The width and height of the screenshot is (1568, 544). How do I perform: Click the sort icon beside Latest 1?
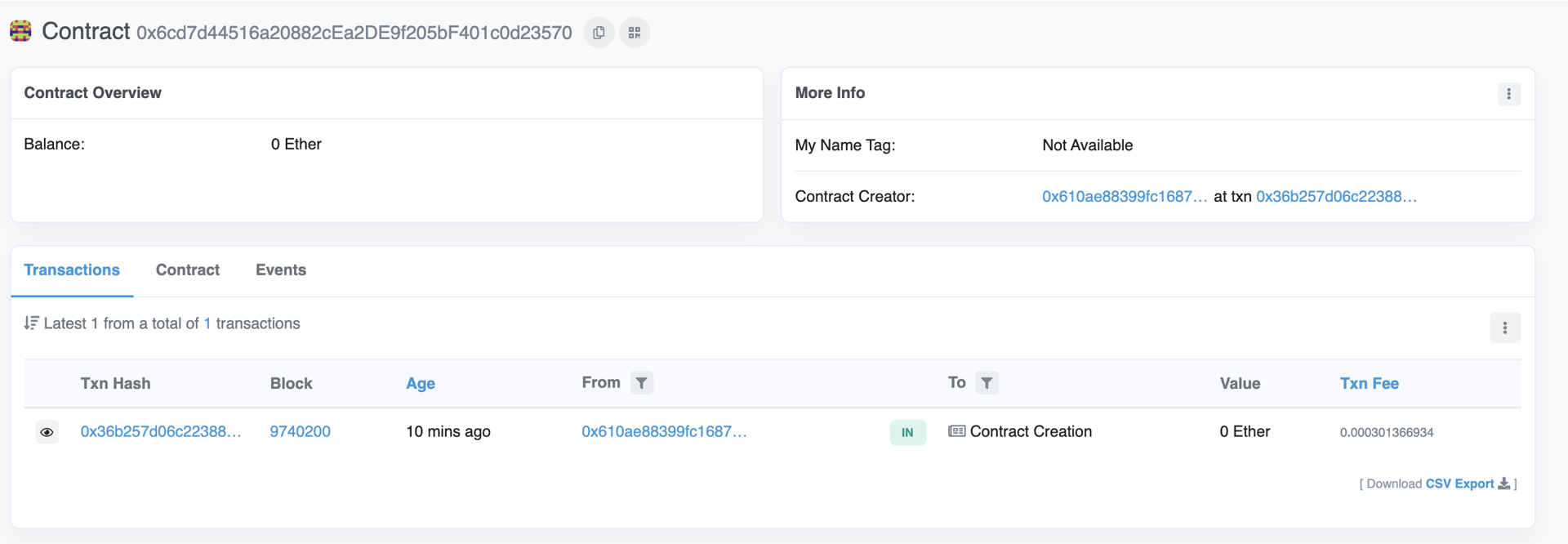[x=31, y=323]
